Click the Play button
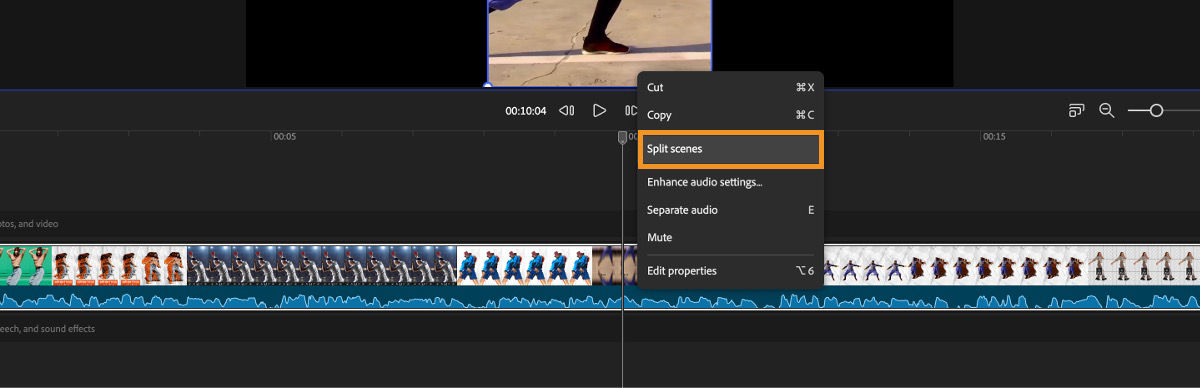 (599, 110)
